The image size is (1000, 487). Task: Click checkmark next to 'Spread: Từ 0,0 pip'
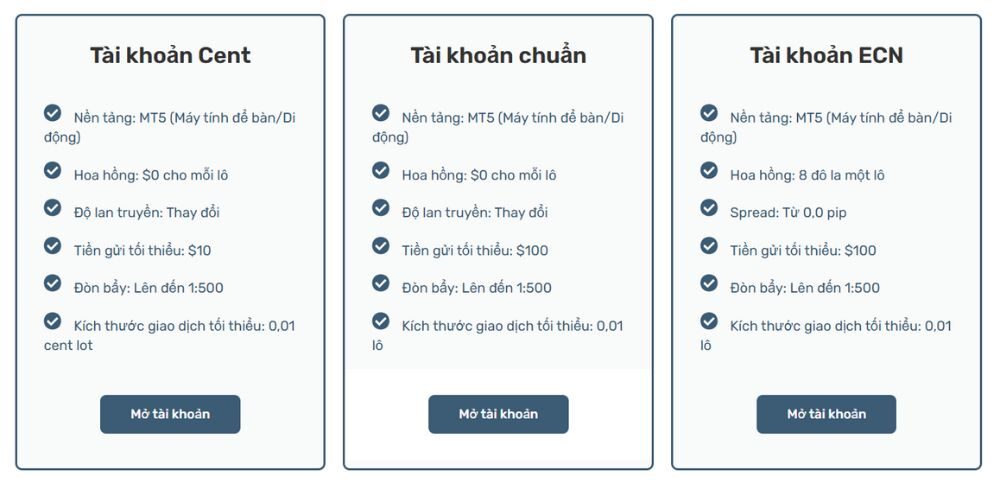[x=709, y=208]
